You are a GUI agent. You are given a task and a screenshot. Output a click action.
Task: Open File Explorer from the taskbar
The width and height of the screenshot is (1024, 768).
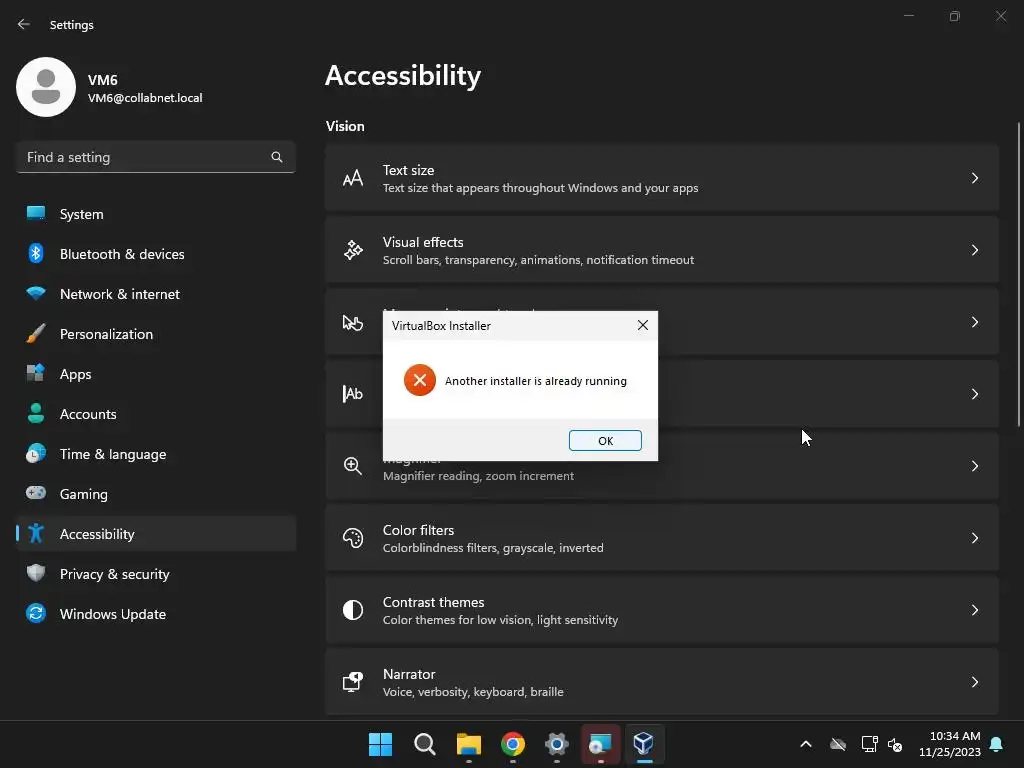coord(468,744)
